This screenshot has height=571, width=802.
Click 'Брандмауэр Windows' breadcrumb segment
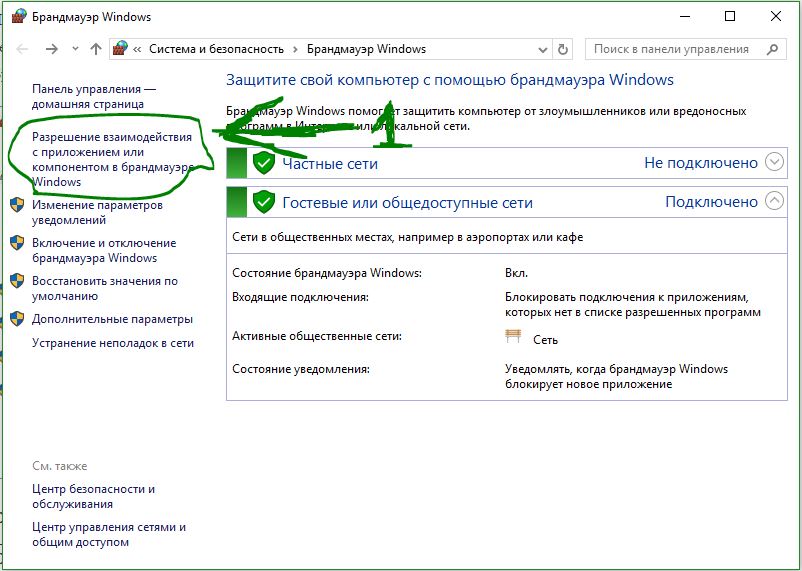click(x=366, y=49)
